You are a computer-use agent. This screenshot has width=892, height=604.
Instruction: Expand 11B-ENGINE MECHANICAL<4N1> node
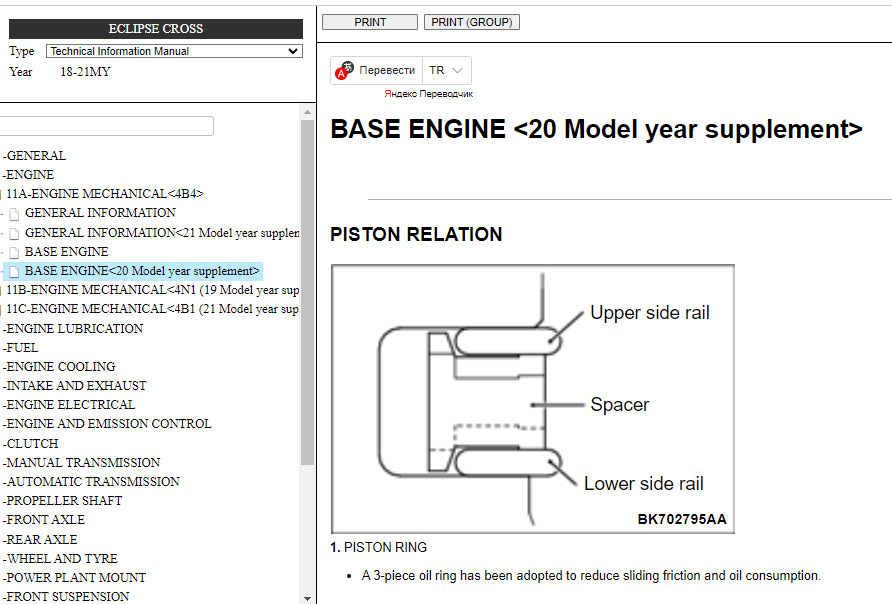point(152,290)
